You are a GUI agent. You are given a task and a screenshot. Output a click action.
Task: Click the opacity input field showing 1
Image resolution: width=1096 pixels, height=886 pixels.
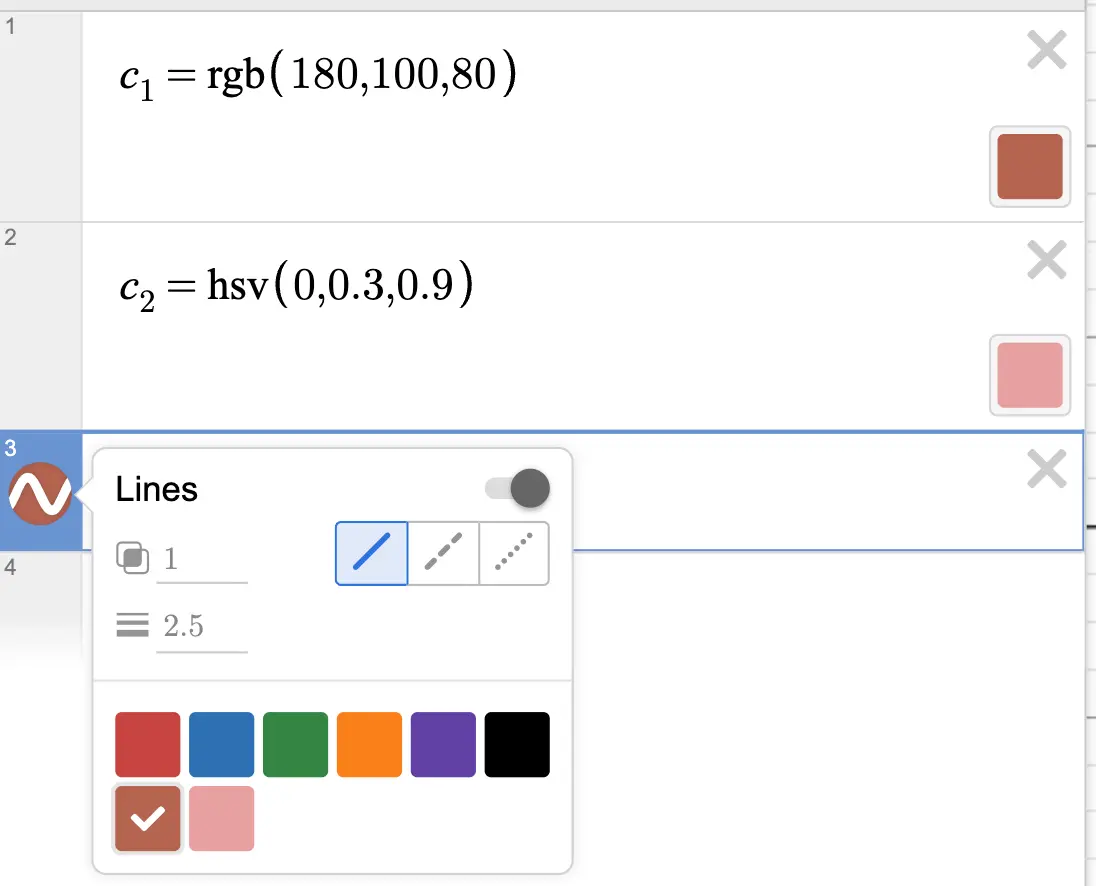pos(200,560)
